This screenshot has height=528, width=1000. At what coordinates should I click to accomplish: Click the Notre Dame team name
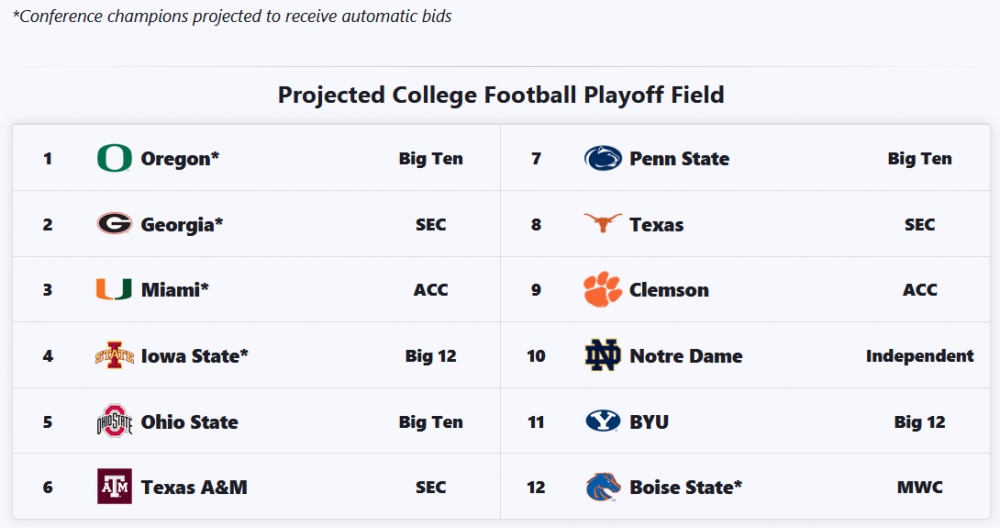686,356
